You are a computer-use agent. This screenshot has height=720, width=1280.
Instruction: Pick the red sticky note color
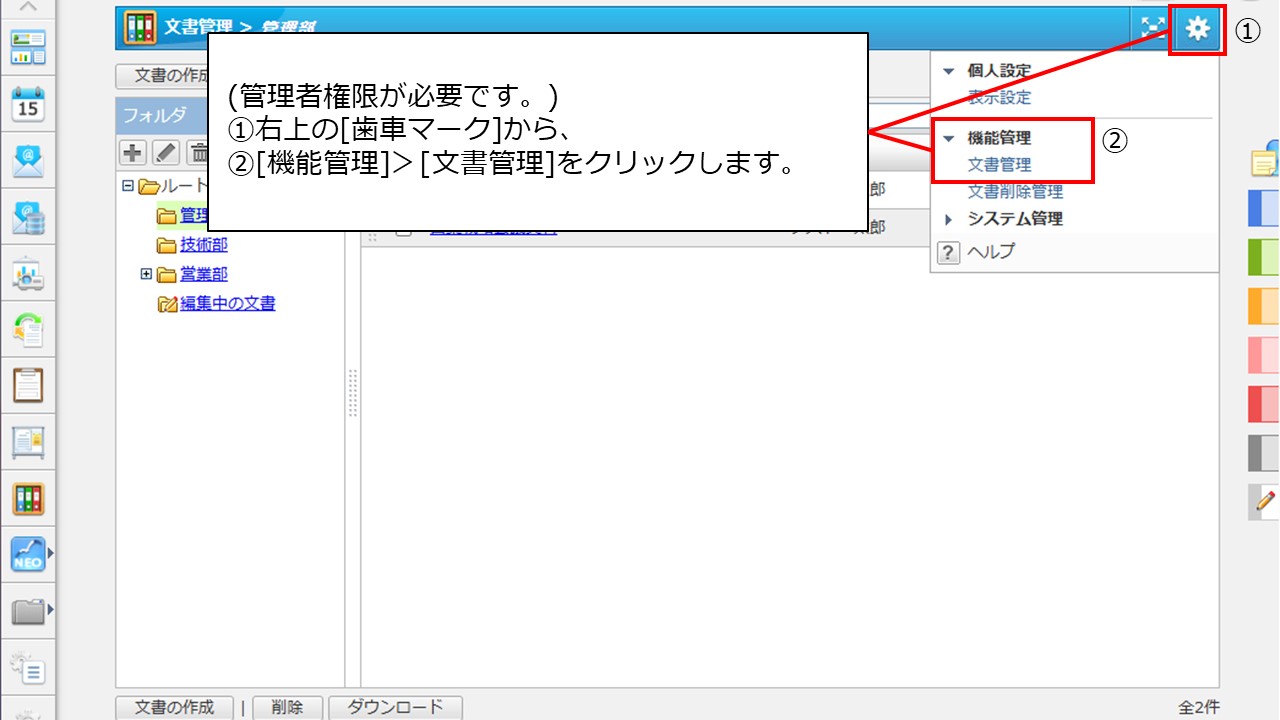(1265, 404)
